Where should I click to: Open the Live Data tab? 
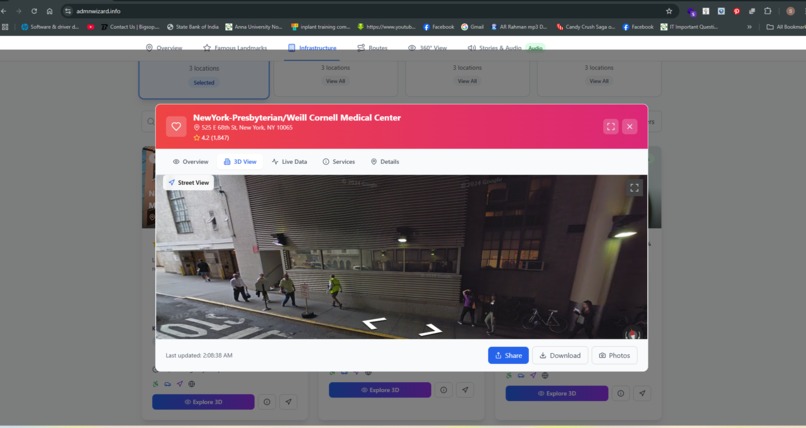click(289, 161)
